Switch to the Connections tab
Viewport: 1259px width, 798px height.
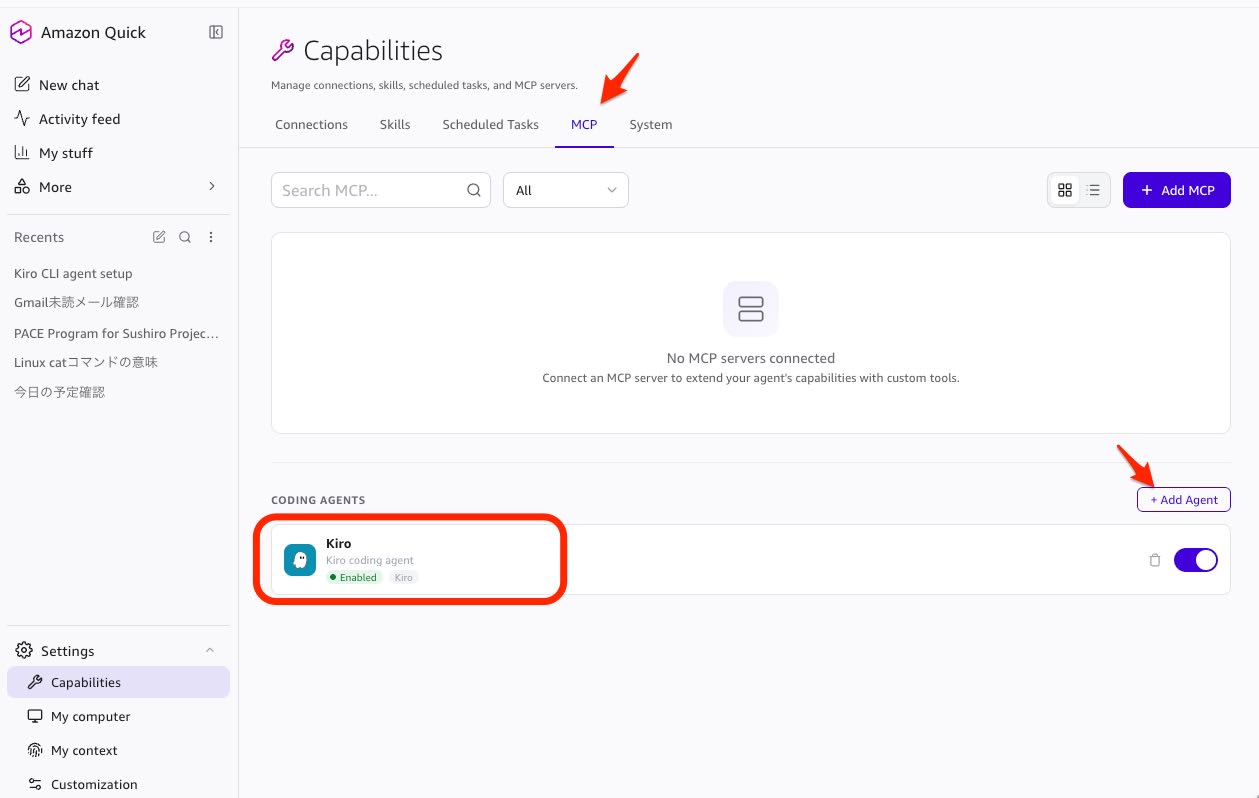311,125
